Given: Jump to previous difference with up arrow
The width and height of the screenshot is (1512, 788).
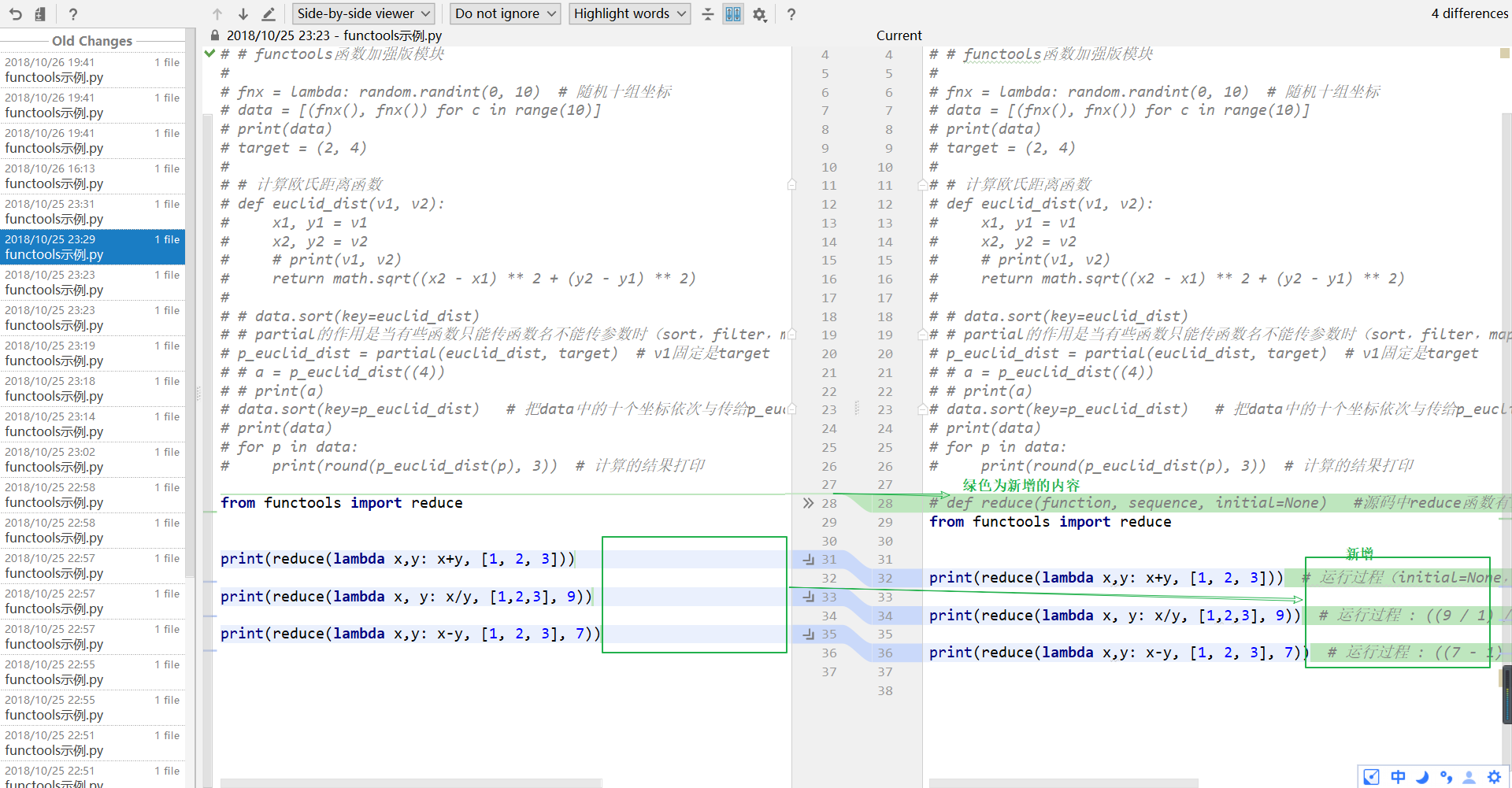Looking at the screenshot, I should pos(217,13).
